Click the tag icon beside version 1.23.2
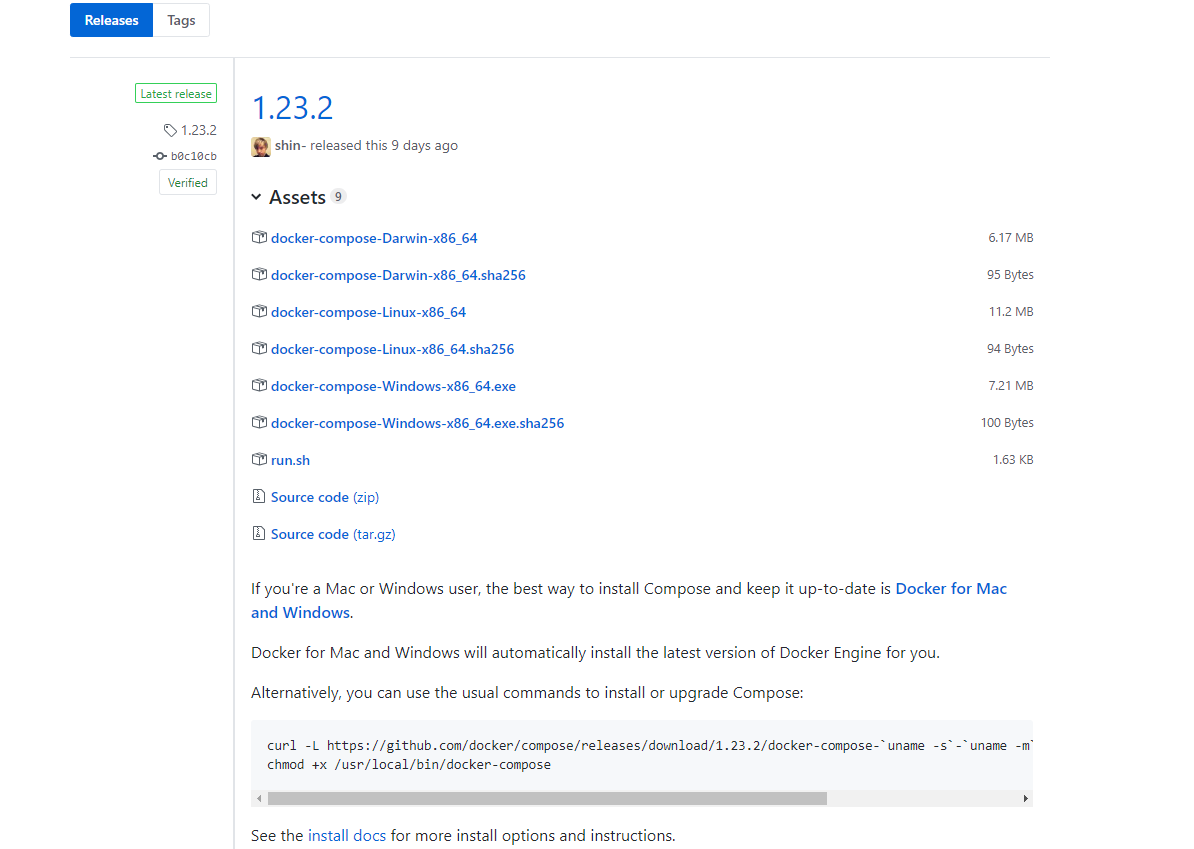This screenshot has width=1194, height=849. point(169,129)
